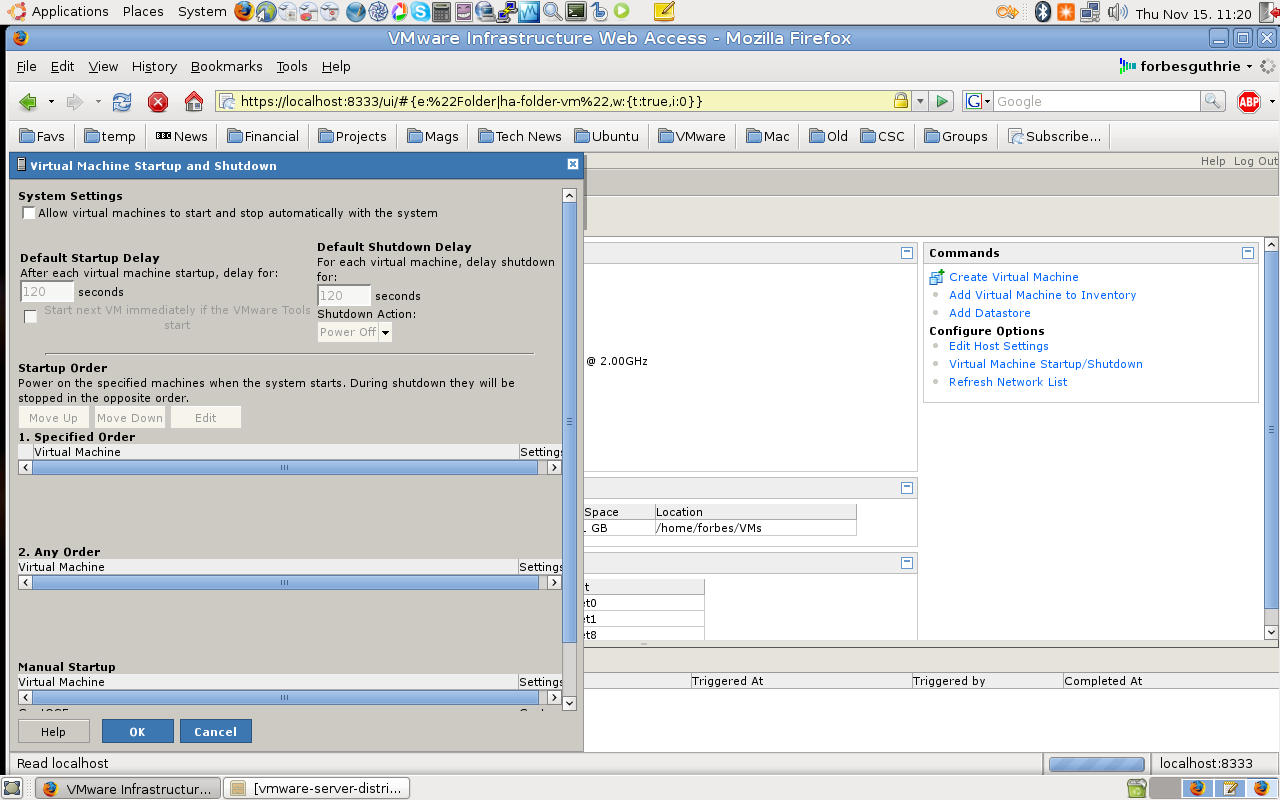Click the Create Virtual Machine icon
Screen dimensions: 1280x800
click(936, 277)
